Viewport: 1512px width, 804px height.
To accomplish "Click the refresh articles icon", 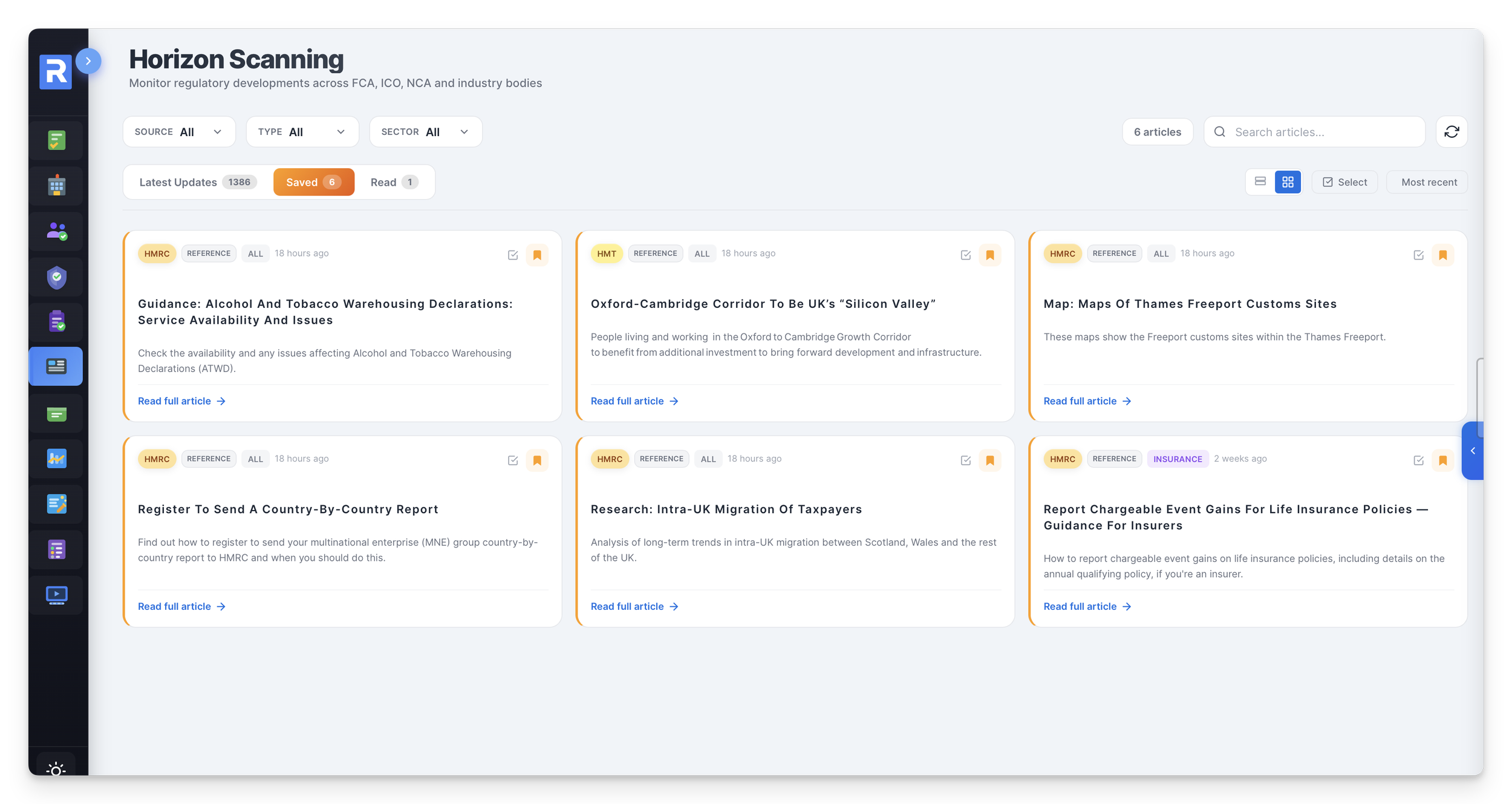I will (1451, 132).
